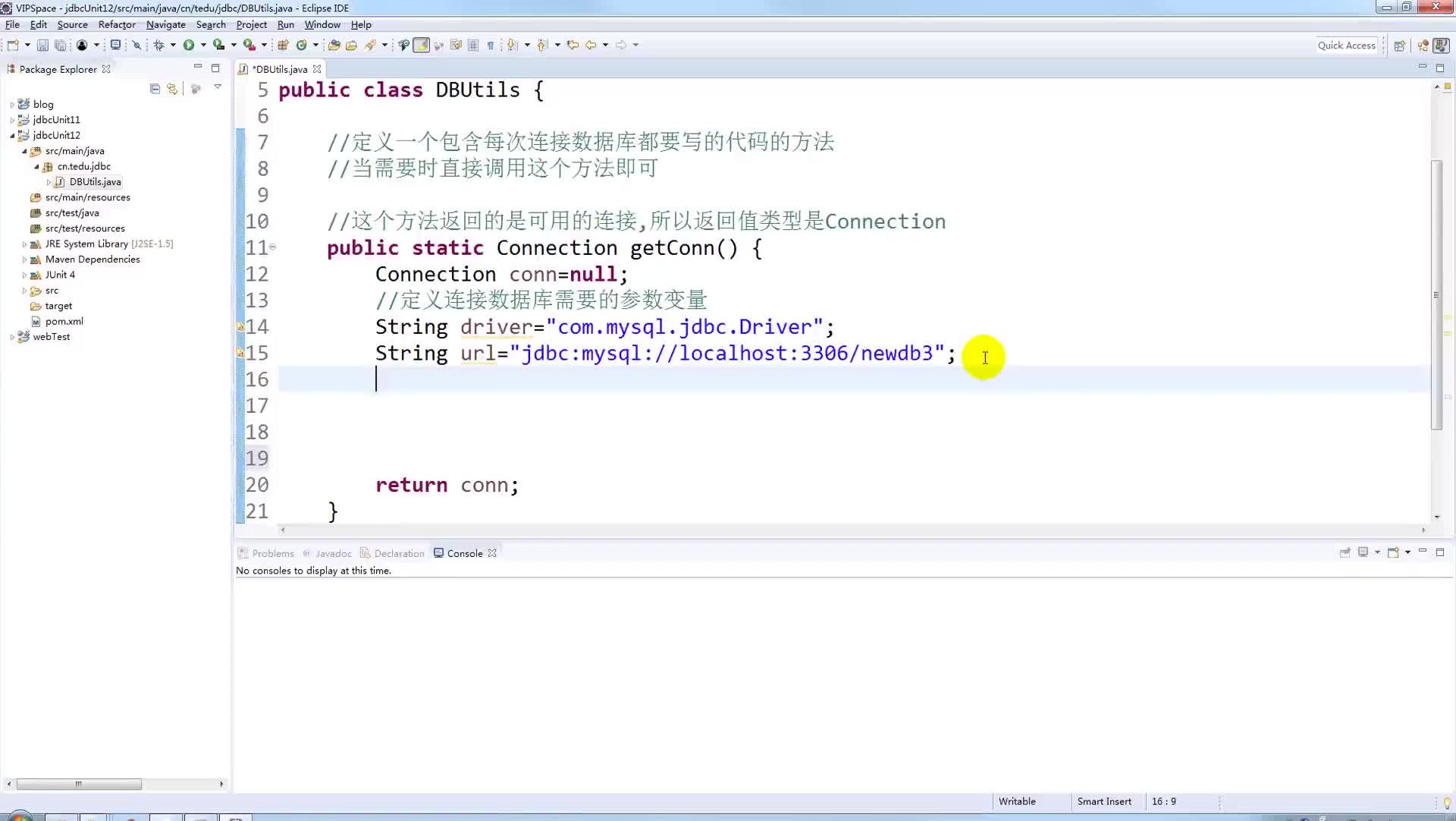Open dropdown next to Run button
Screen dimensions: 1456x821
(x=203, y=45)
